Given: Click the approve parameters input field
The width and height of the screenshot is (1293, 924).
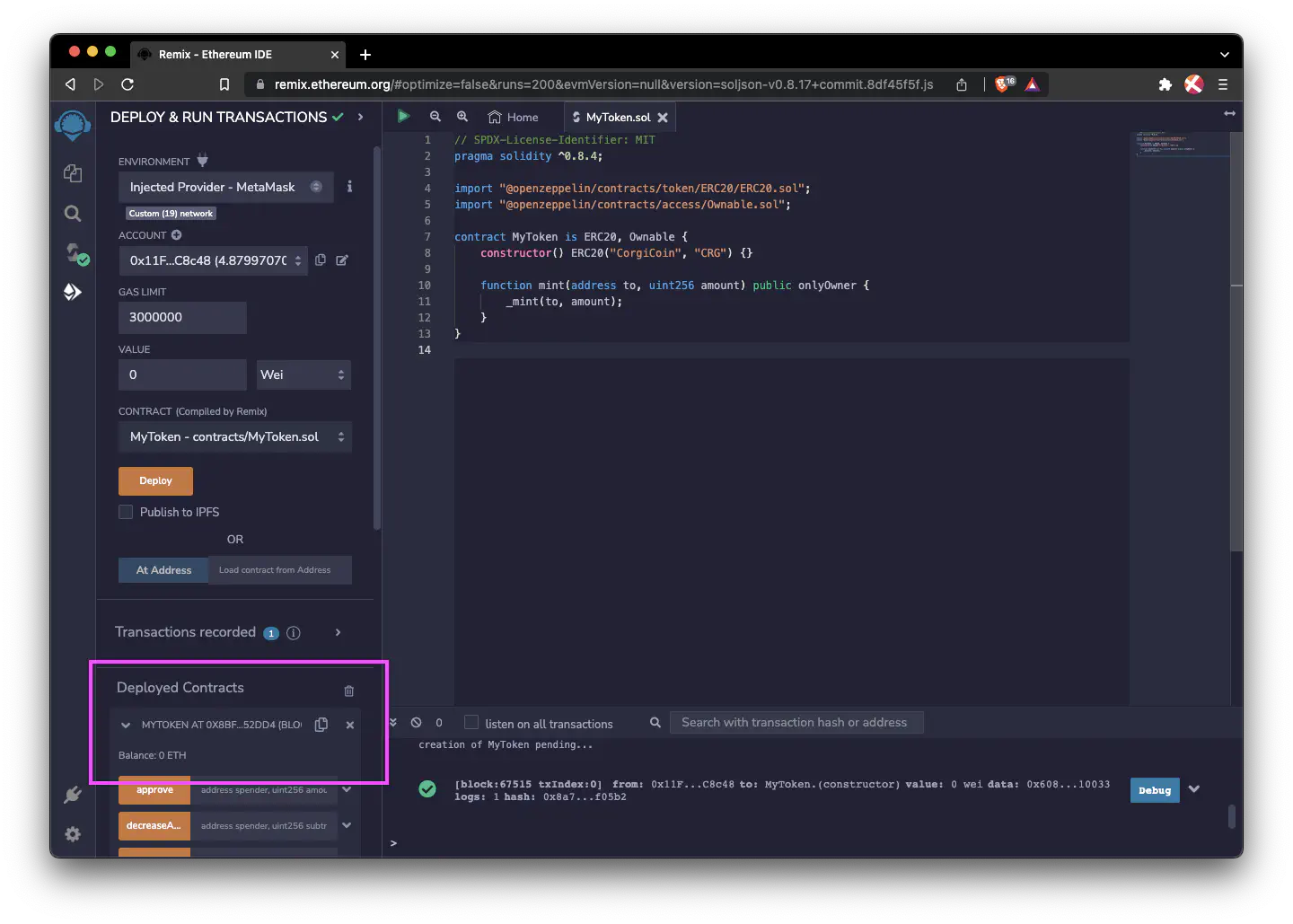Looking at the screenshot, I should tap(264, 790).
